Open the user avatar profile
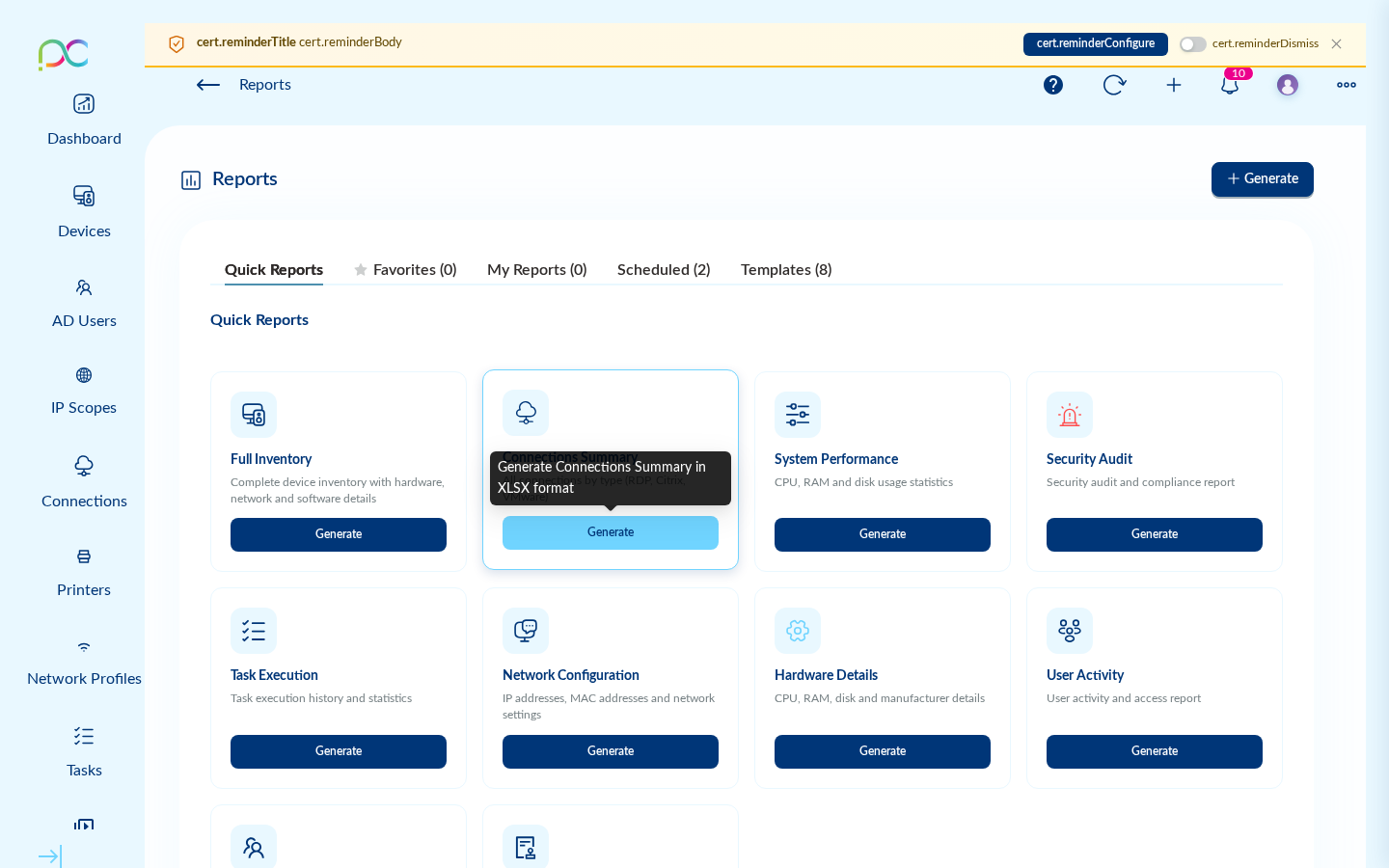 coord(1288,85)
